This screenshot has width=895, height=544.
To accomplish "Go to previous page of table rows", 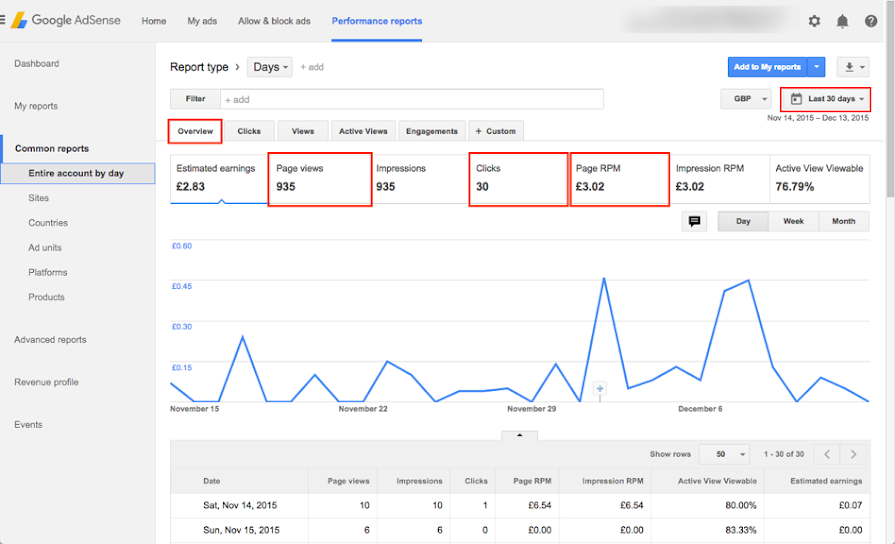I will [x=827, y=454].
